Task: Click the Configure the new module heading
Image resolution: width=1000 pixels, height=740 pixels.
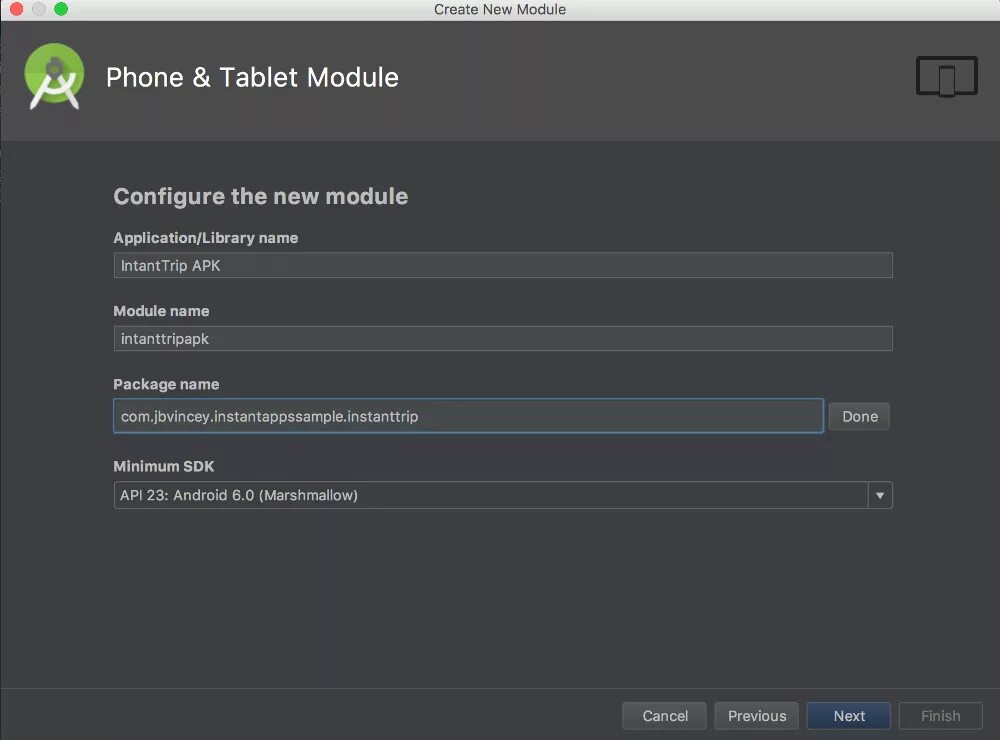Action: tap(260, 196)
